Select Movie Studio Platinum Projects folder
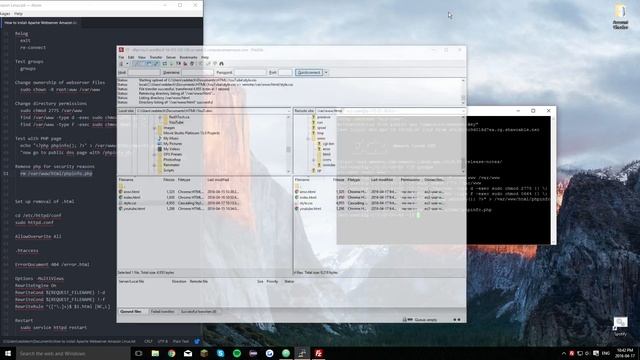 coord(191,133)
